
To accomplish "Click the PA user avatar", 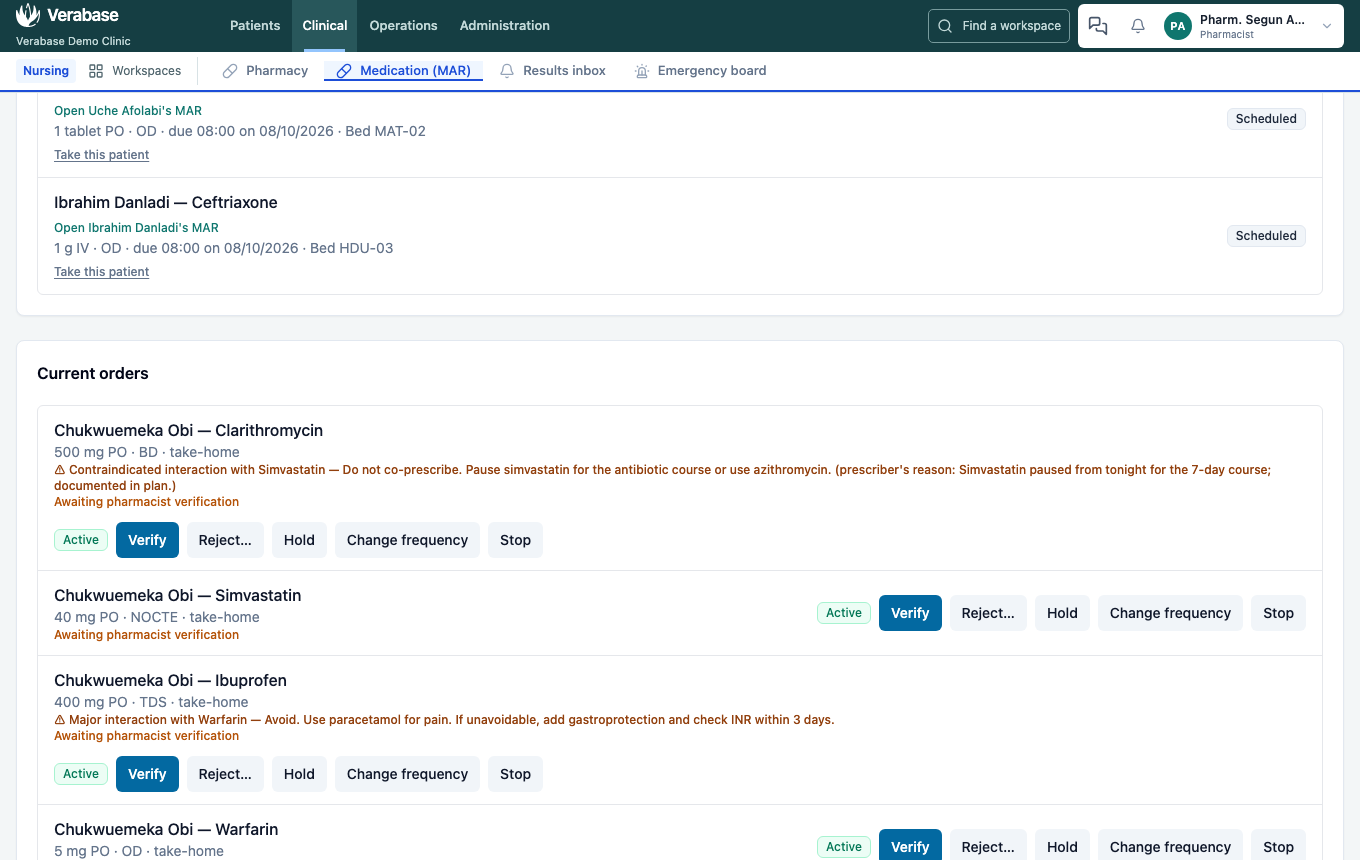I will click(x=1178, y=26).
